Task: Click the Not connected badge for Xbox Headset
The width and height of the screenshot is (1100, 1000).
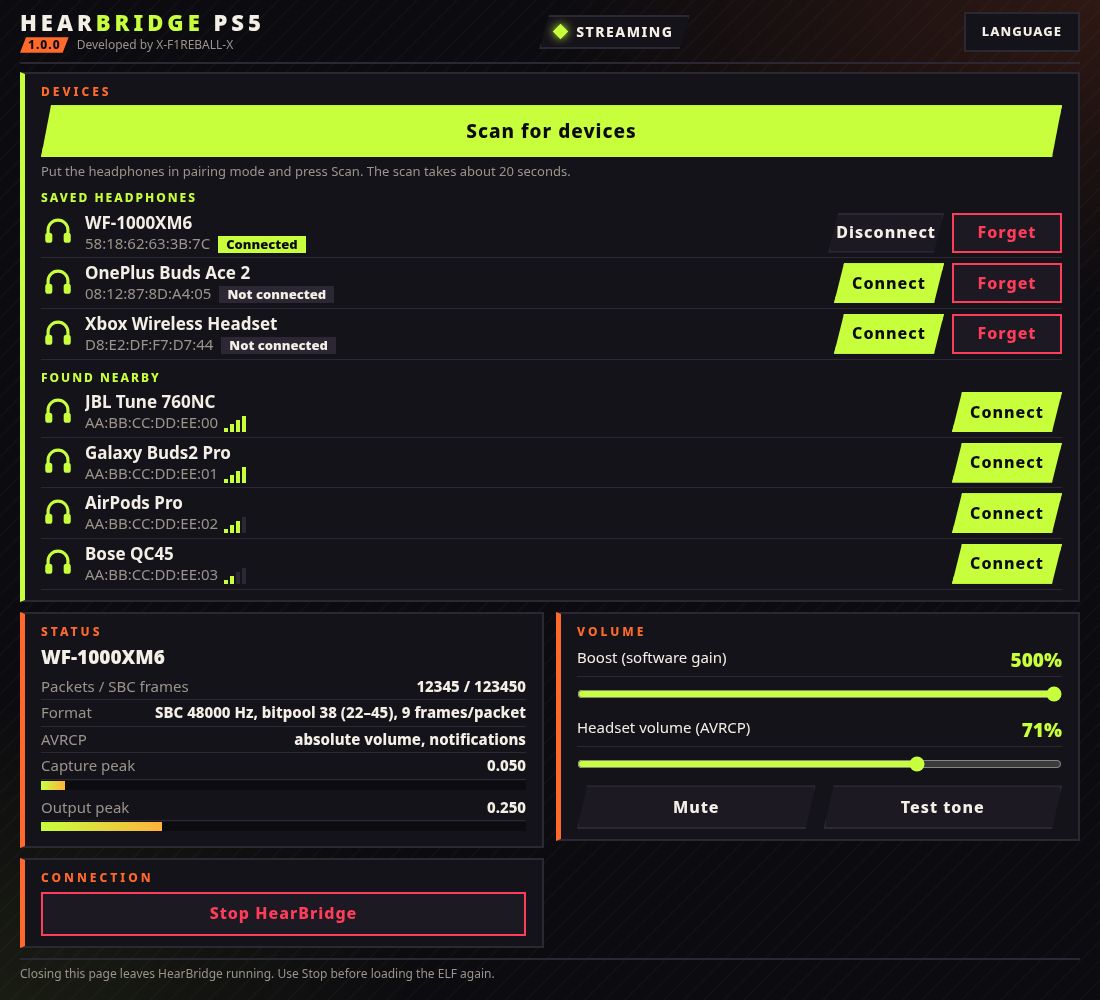Action: pyautogui.click(x=279, y=345)
